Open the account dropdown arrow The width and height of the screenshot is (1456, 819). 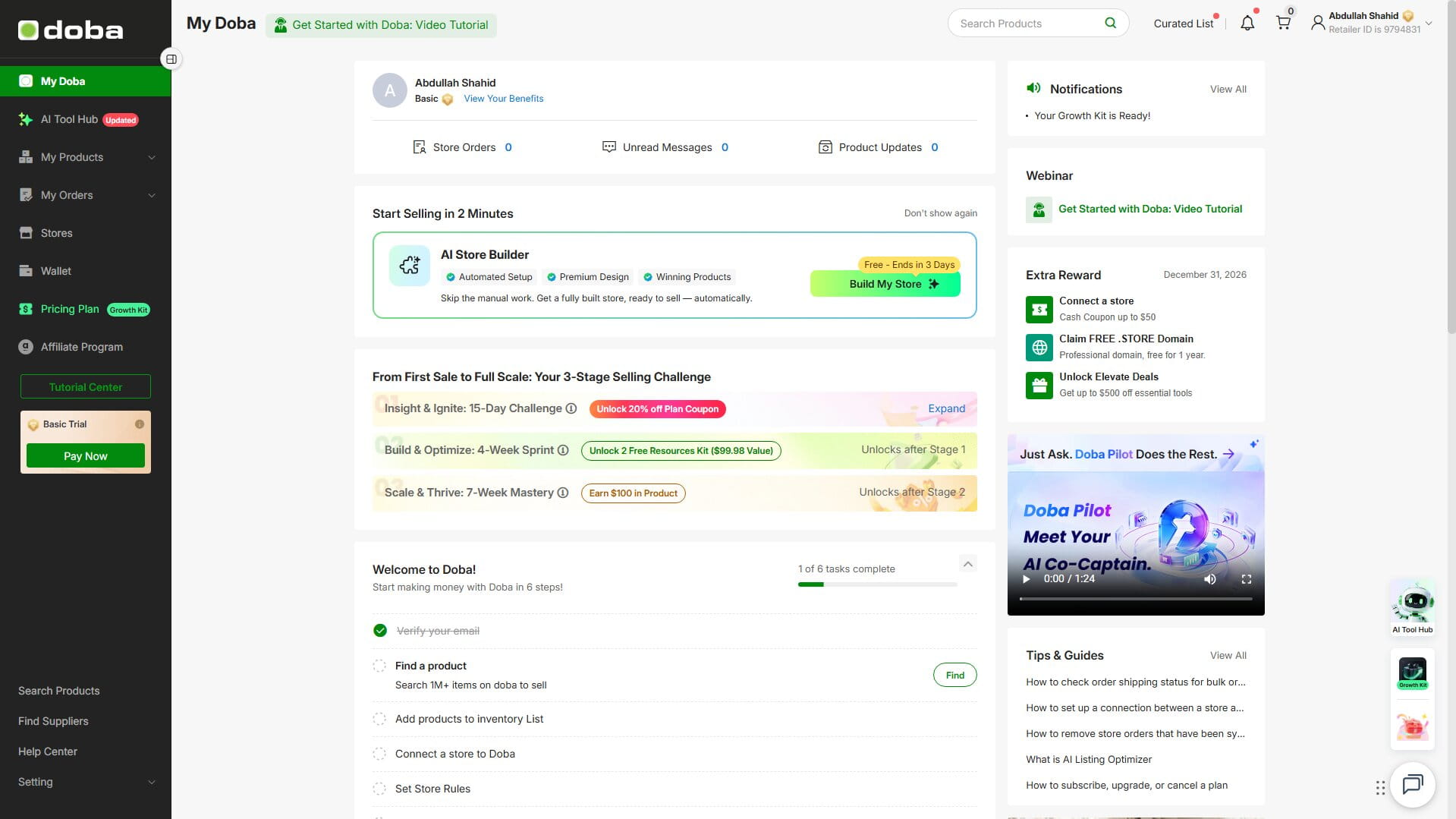tap(1429, 24)
